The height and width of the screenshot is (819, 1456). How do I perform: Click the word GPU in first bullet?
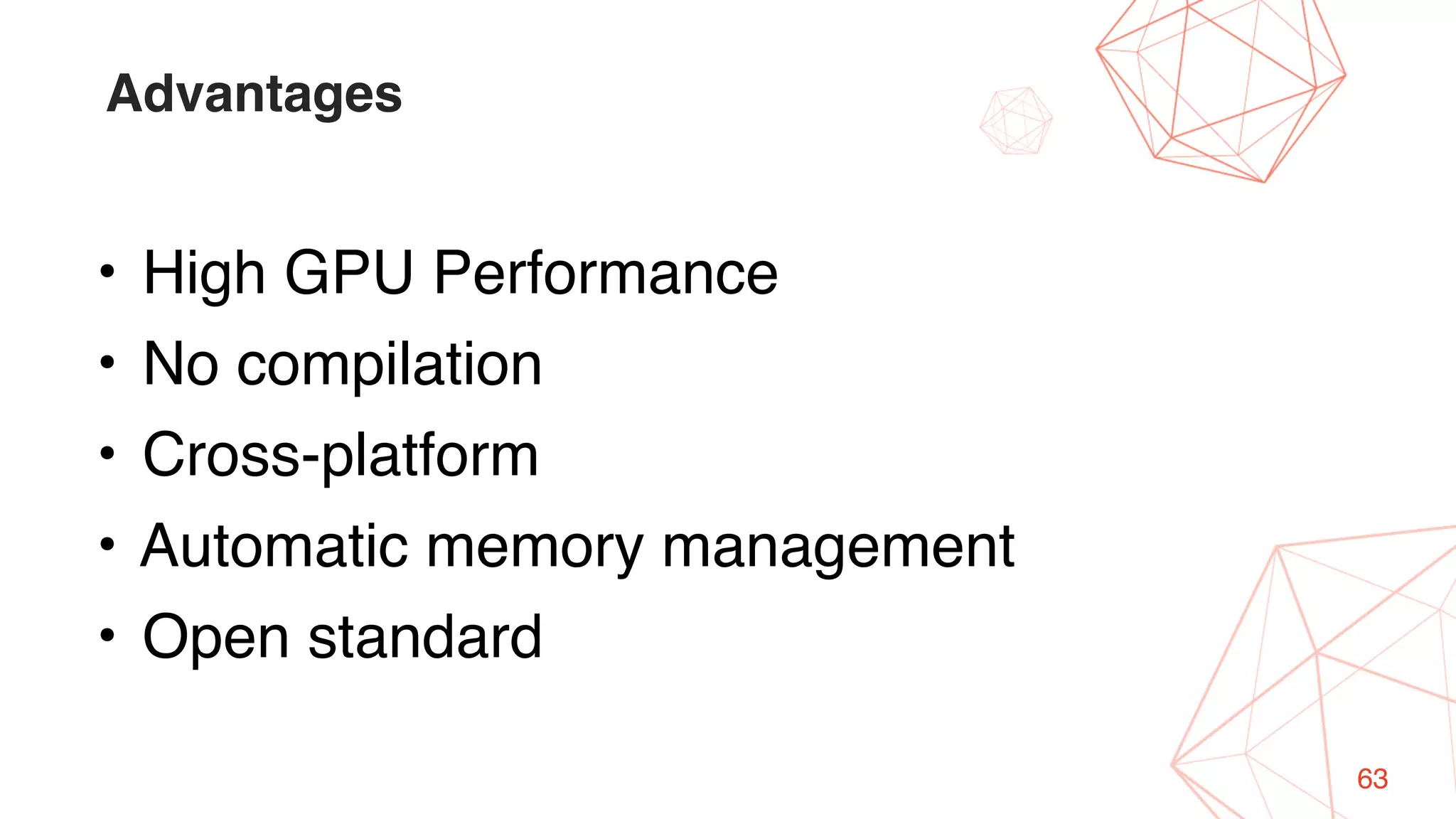[x=349, y=273]
